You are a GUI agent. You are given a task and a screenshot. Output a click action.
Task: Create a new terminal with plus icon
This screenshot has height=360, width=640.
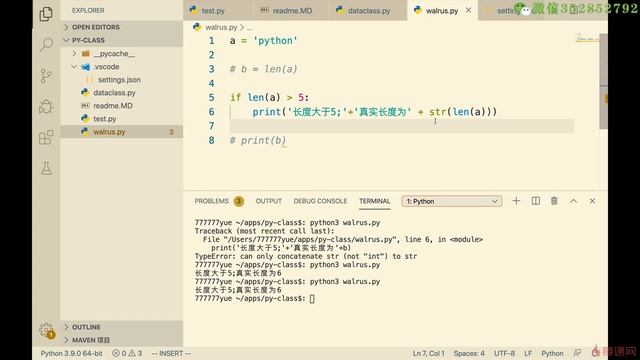[516, 201]
